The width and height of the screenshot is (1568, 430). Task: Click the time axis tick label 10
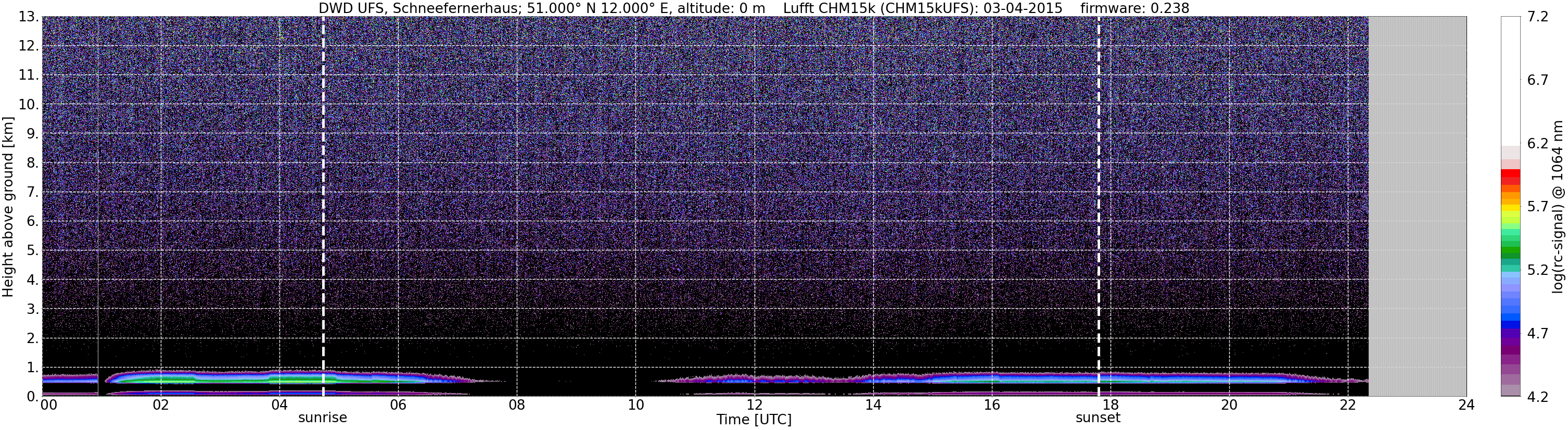635,406
